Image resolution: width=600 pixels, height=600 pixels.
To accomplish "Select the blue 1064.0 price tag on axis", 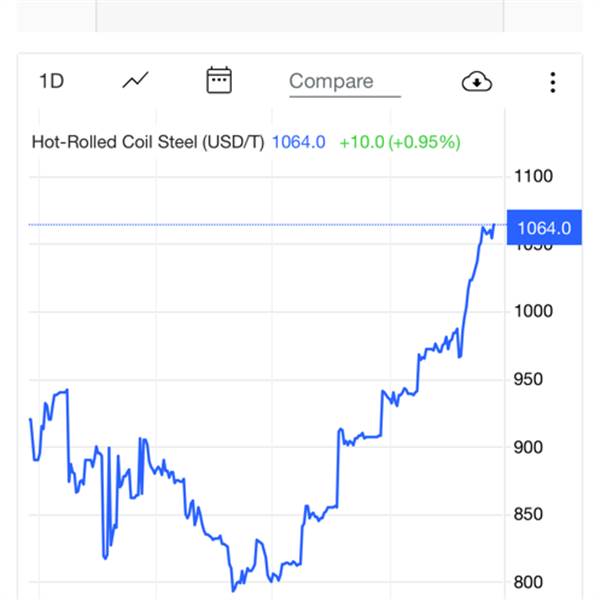I will pos(544,228).
